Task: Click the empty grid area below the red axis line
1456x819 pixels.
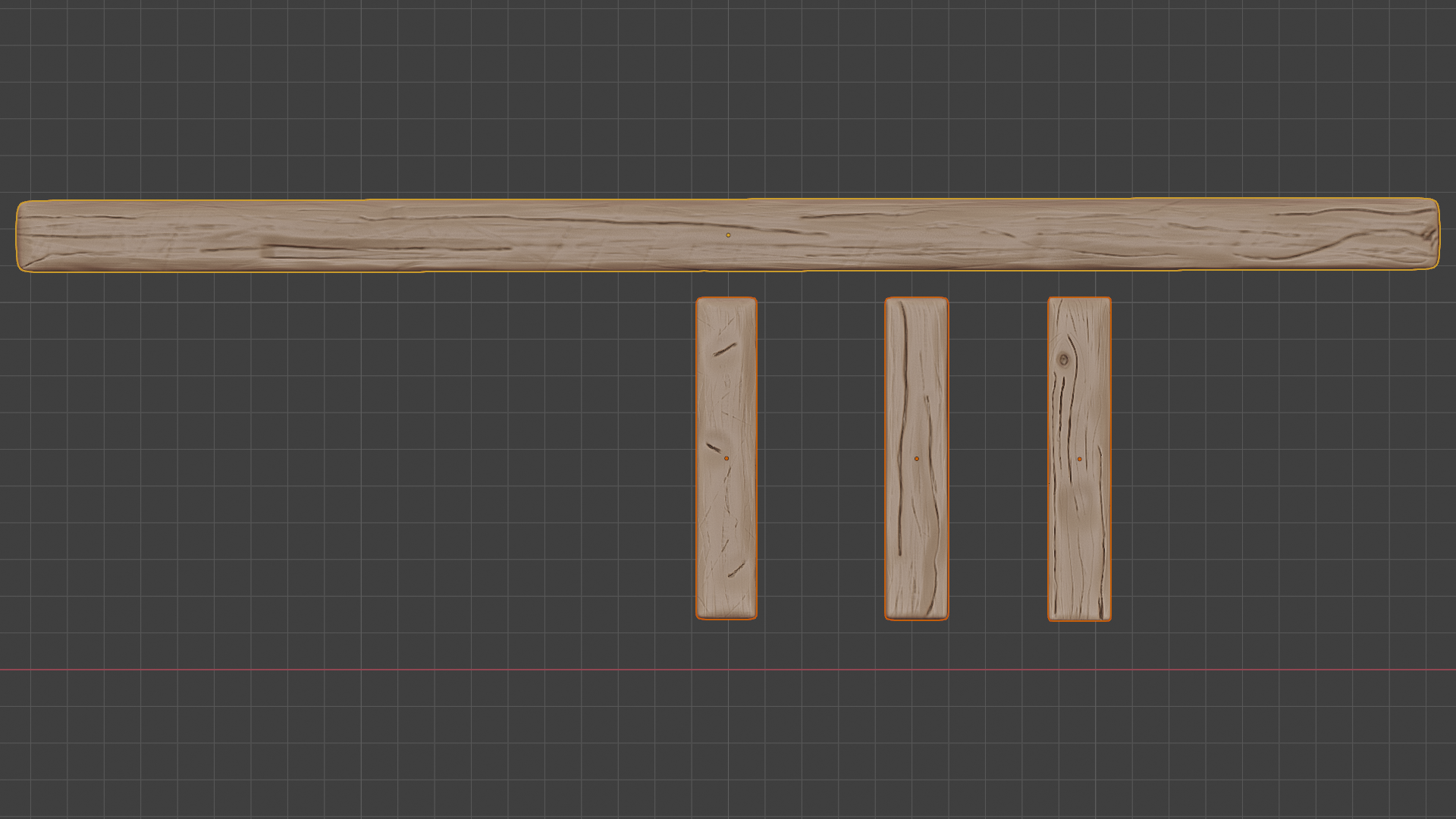Action: (x=728, y=743)
